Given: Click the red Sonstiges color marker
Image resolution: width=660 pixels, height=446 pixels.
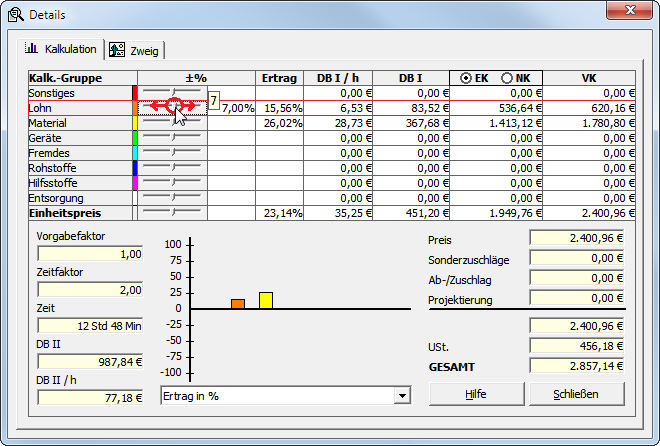Looking at the screenshot, I should point(135,93).
